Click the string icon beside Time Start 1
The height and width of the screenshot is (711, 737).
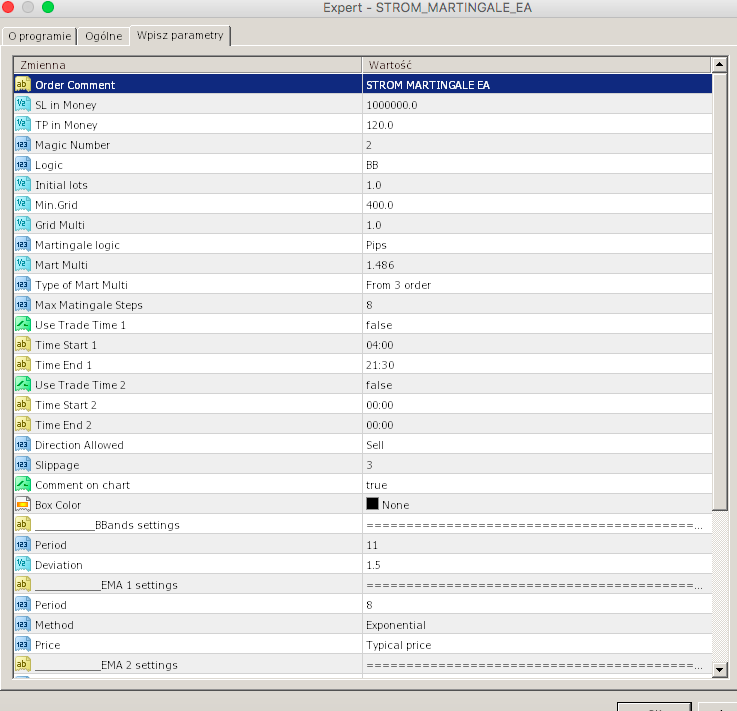[23, 344]
